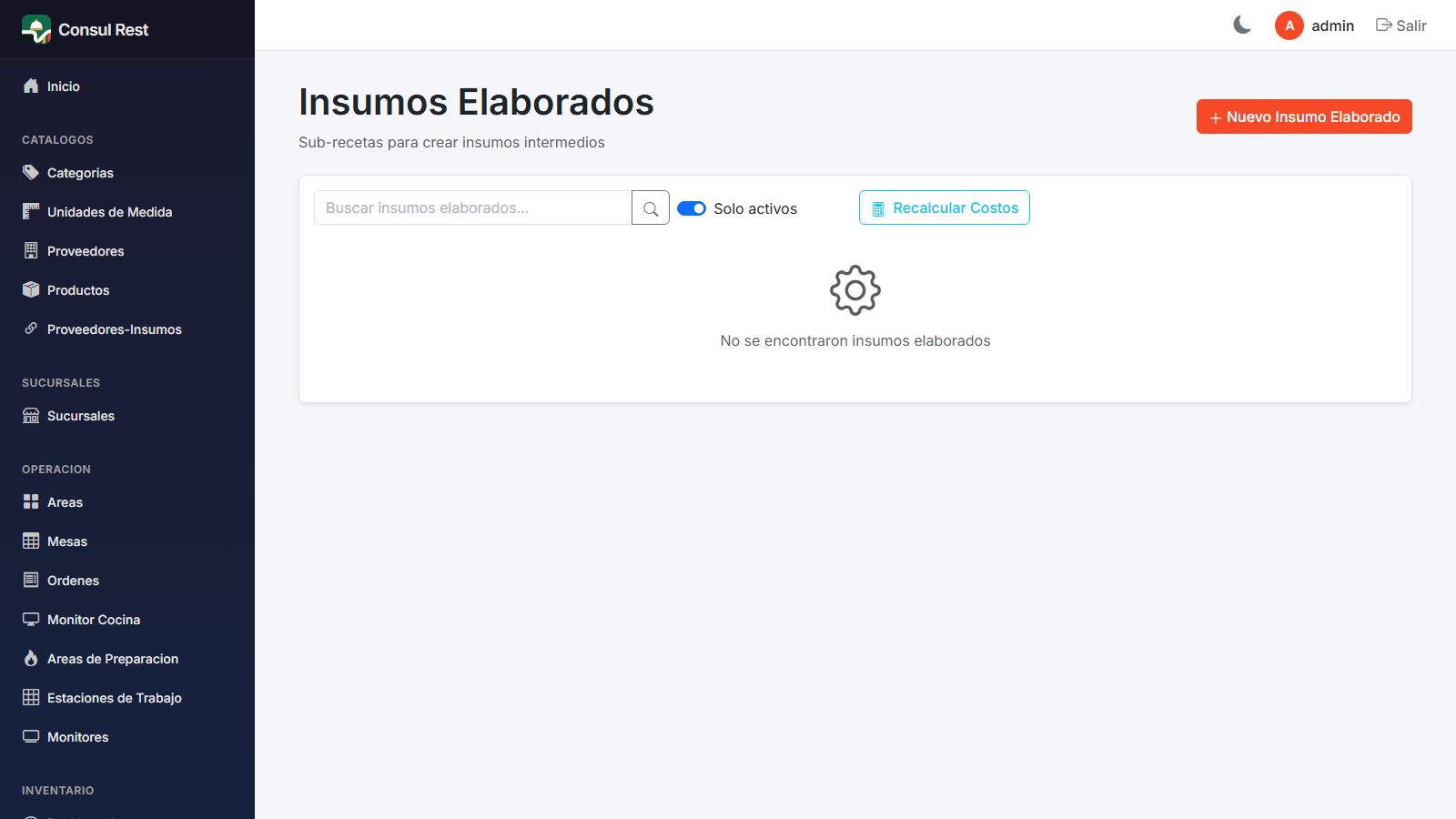Image resolution: width=1456 pixels, height=819 pixels.
Task: Click the SUCURSALES section header
Action: point(61,383)
